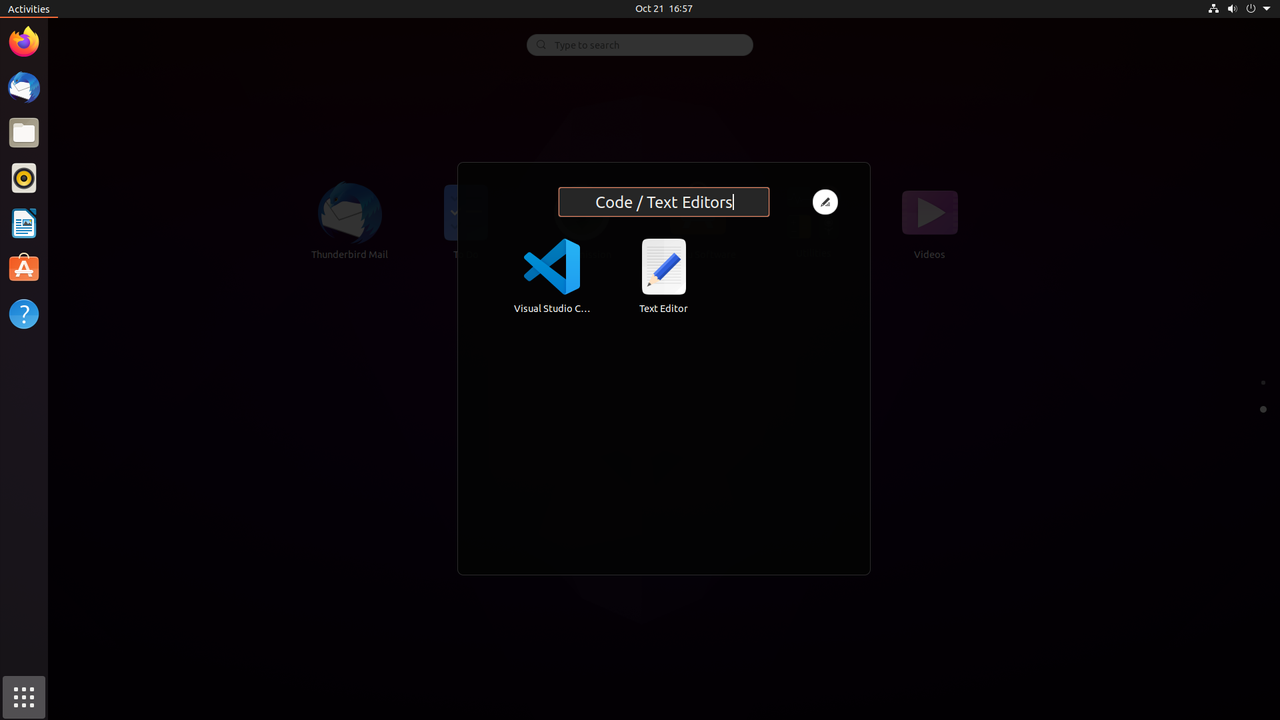1280x720 pixels.
Task: Focus the Type to search field
Action: (640, 45)
